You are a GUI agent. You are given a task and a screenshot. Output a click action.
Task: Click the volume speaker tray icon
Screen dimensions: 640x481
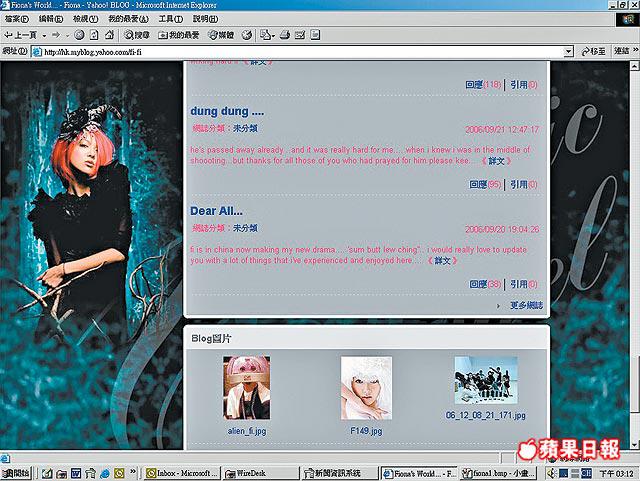point(553,474)
